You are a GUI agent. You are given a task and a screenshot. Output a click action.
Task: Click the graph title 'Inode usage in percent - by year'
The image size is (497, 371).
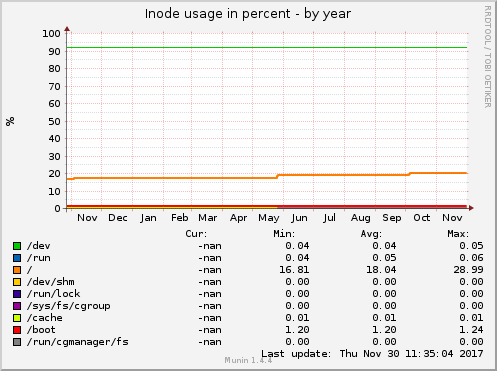coord(248,14)
